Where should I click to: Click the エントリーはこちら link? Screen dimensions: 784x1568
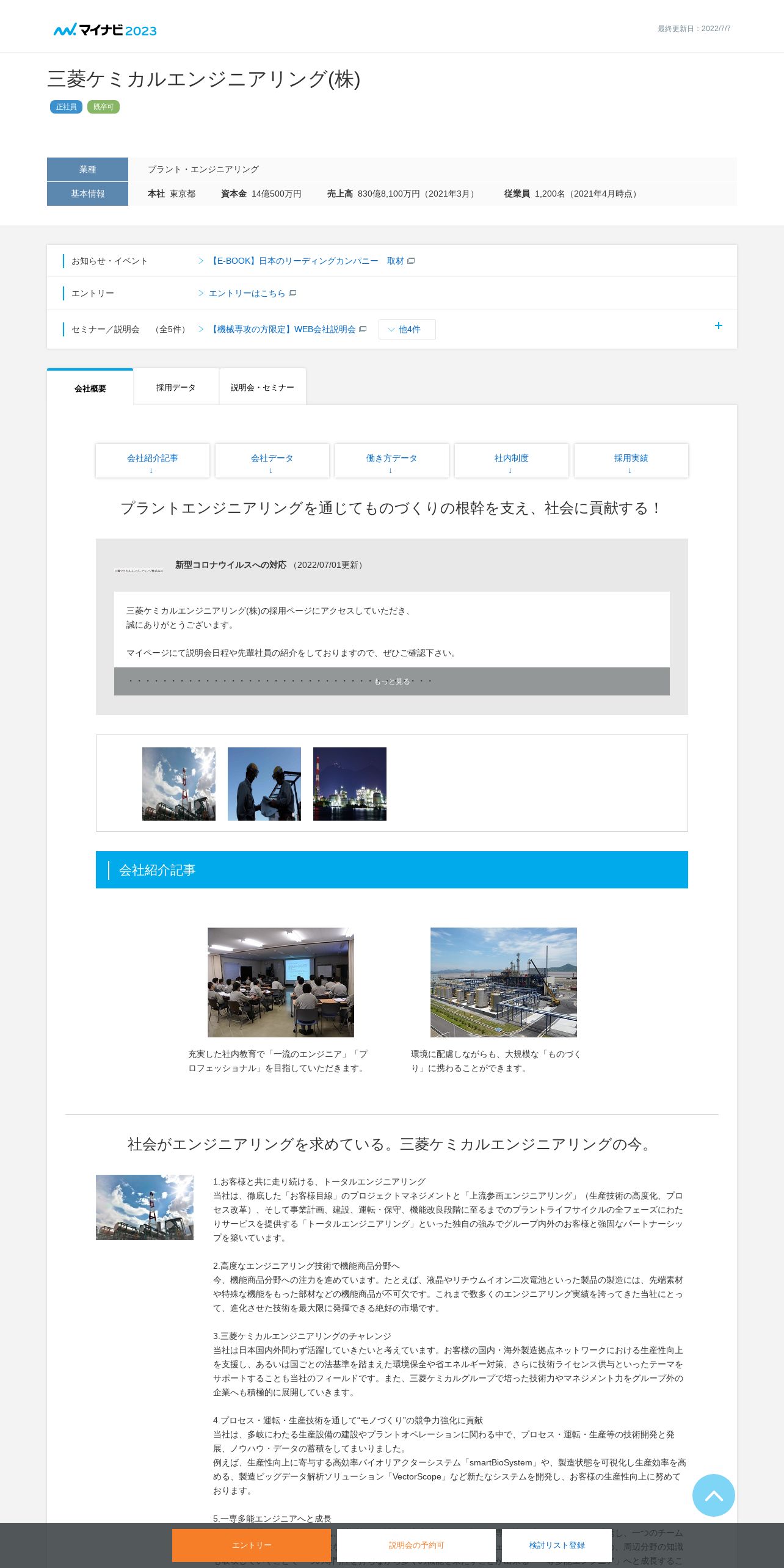pyautogui.click(x=247, y=294)
